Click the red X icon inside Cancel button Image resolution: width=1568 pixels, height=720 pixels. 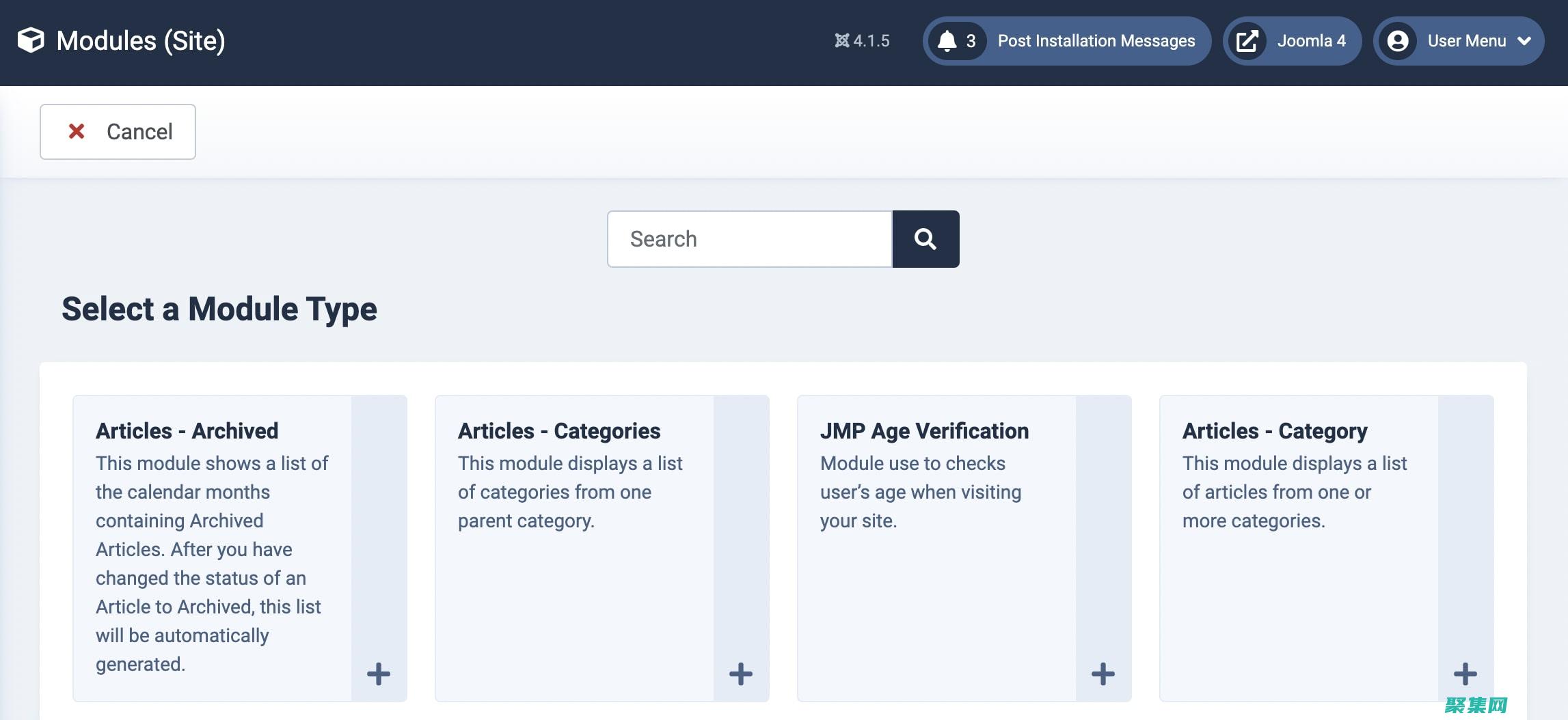(77, 130)
